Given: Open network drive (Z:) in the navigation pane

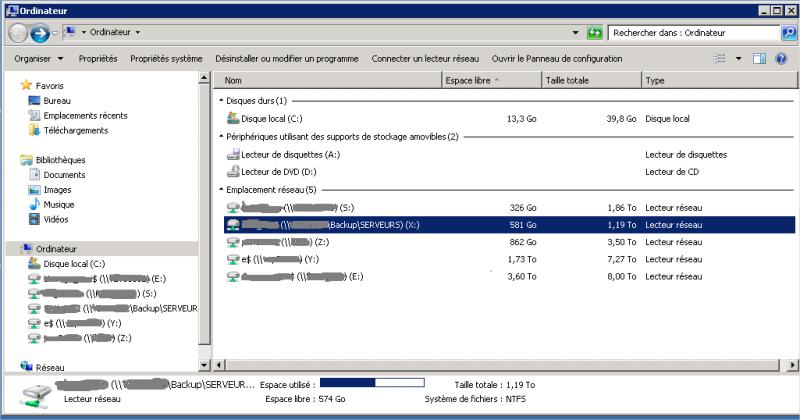Looking at the screenshot, I should click(x=87, y=338).
